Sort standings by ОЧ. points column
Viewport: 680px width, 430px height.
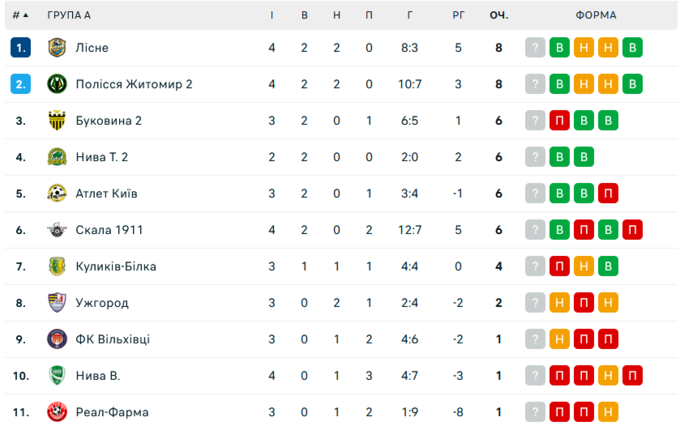tap(498, 15)
